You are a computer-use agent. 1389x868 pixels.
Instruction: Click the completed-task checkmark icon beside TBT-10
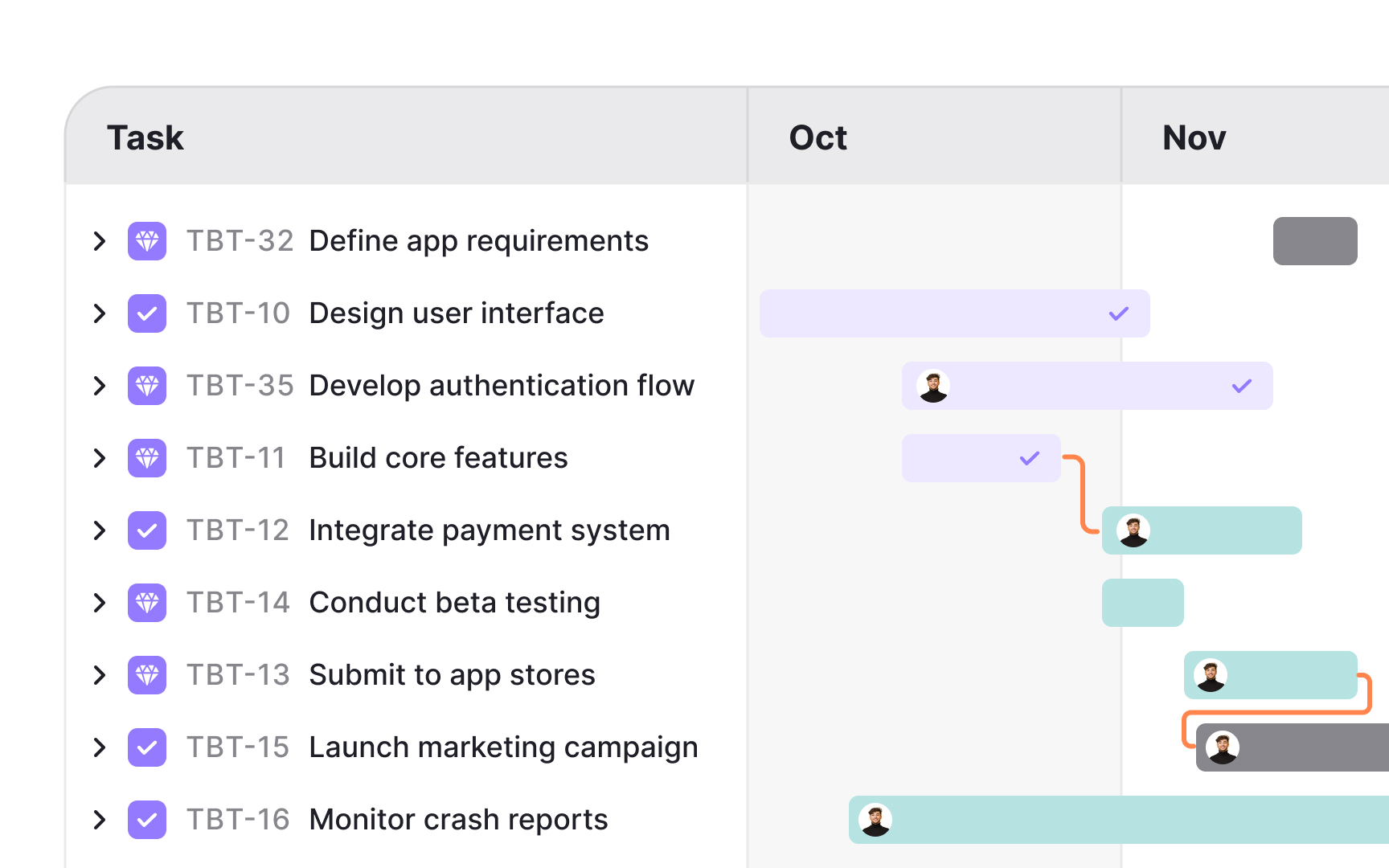(147, 313)
